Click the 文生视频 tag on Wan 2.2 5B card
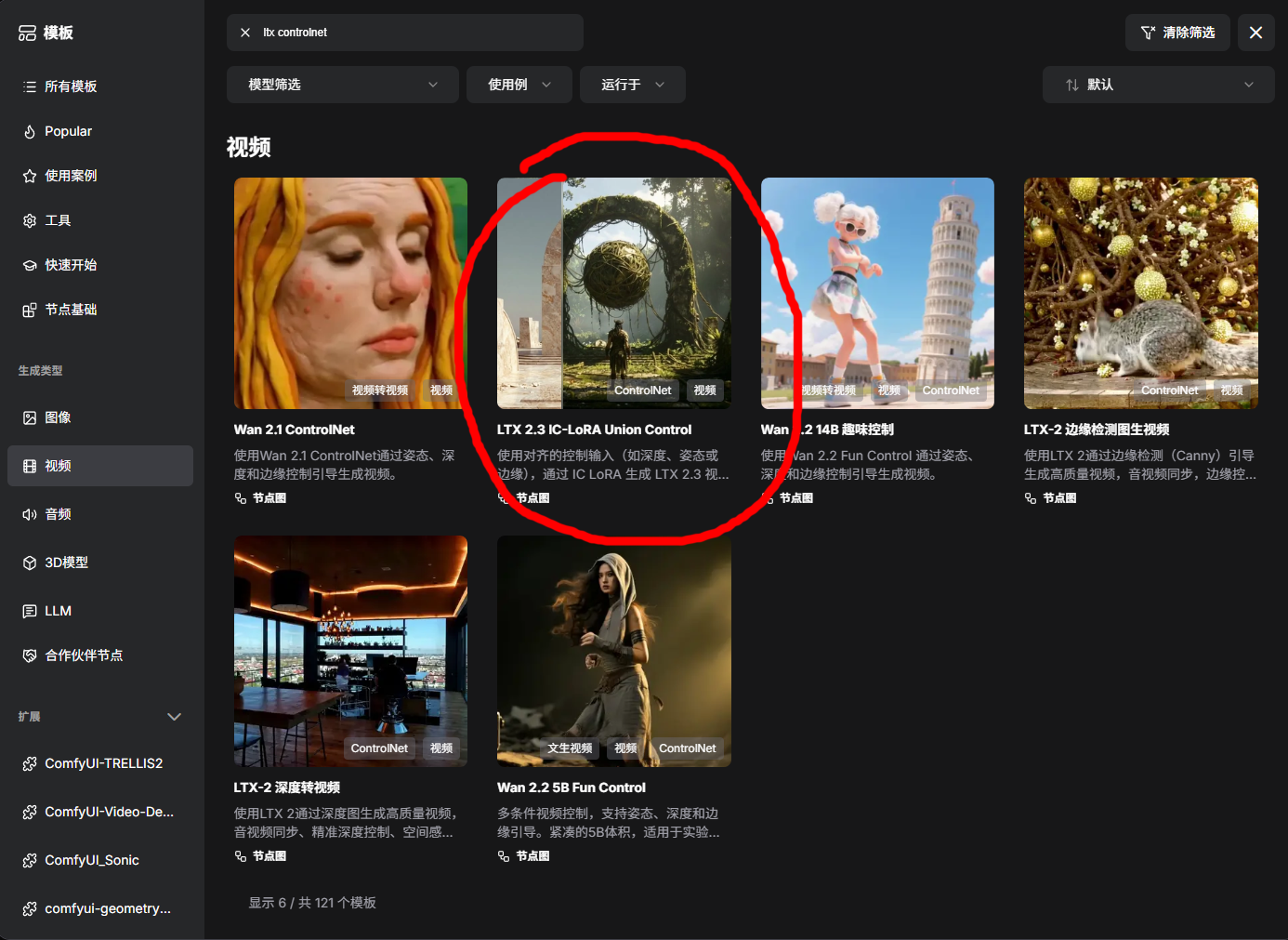The image size is (1288, 940). [570, 748]
